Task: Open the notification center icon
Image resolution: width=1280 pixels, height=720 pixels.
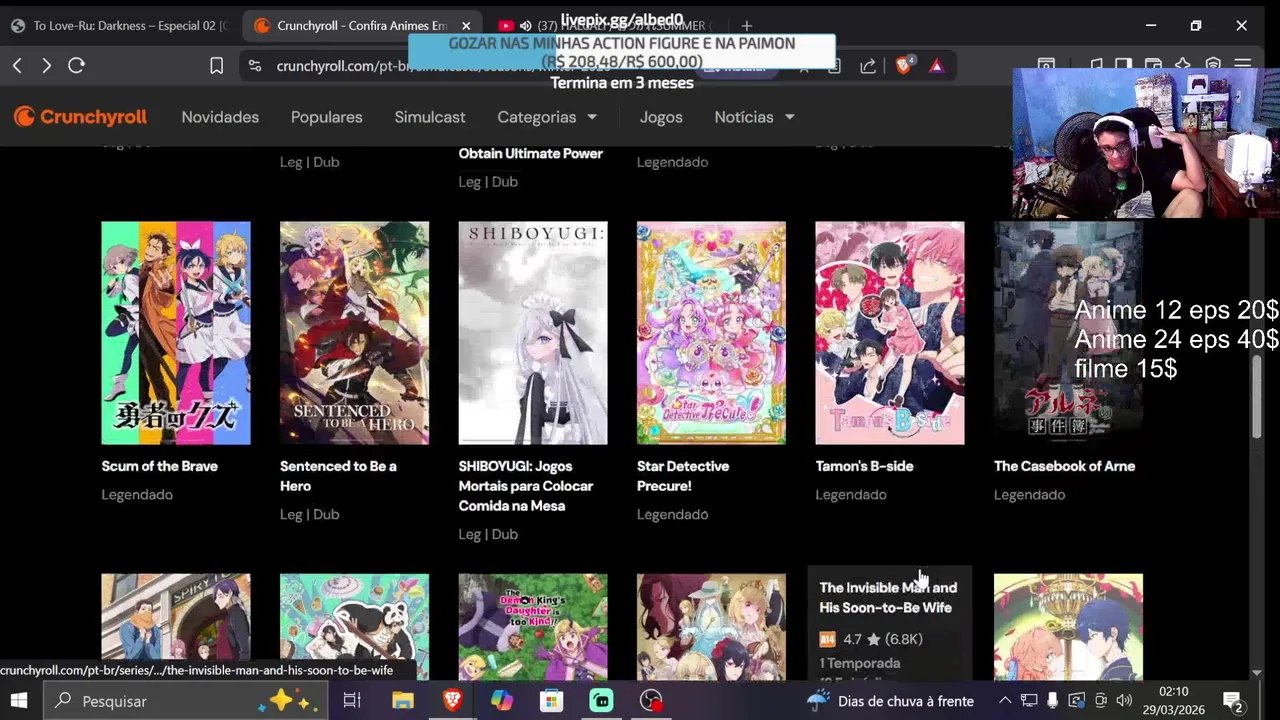Action: click(1233, 701)
